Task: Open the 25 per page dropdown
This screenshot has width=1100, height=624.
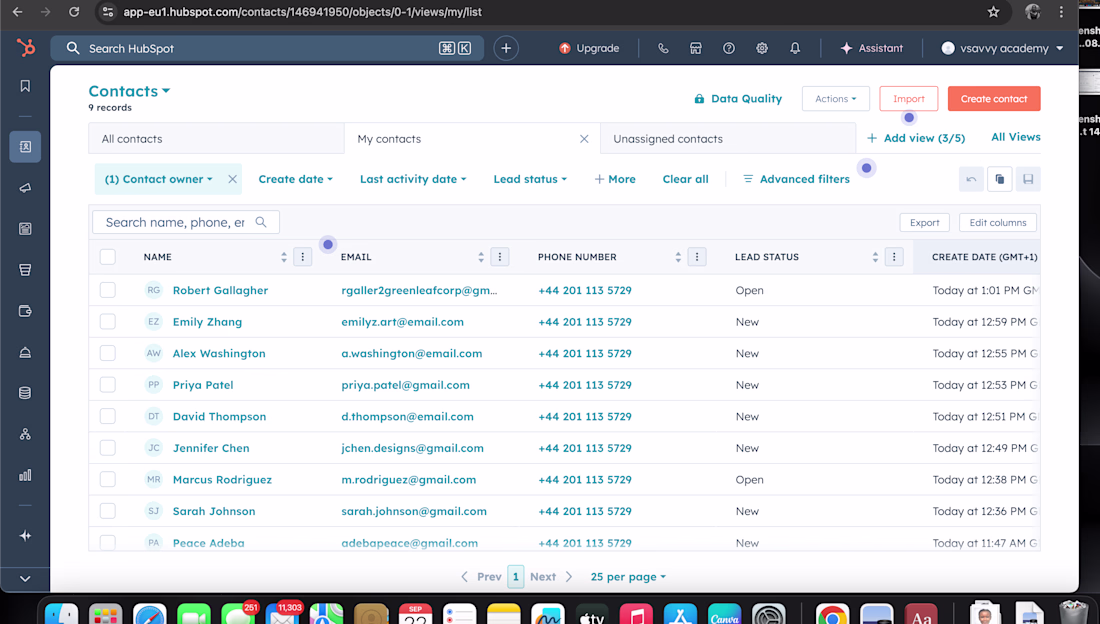Action: pyautogui.click(x=628, y=577)
